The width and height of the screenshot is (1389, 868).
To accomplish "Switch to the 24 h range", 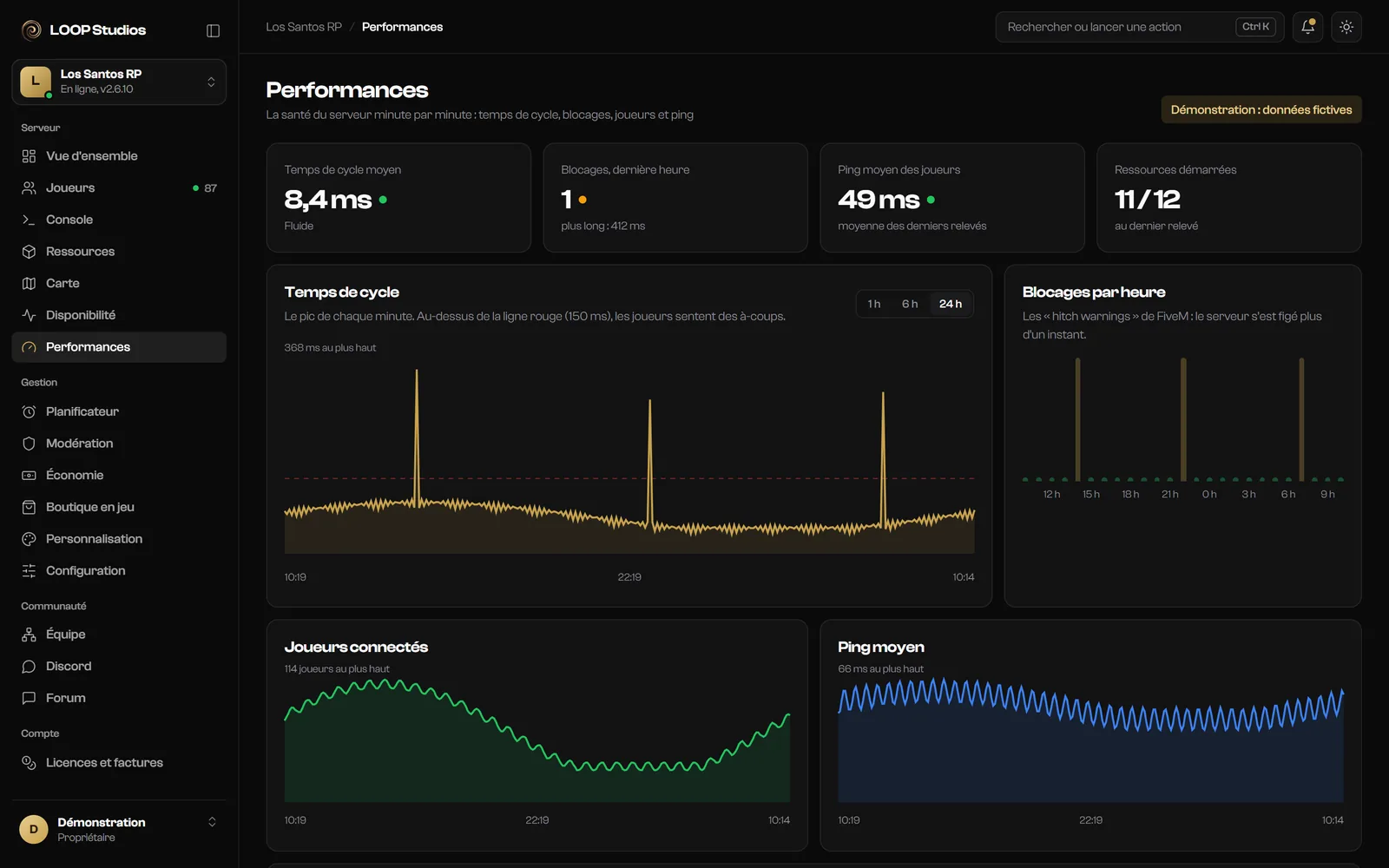I will (951, 304).
